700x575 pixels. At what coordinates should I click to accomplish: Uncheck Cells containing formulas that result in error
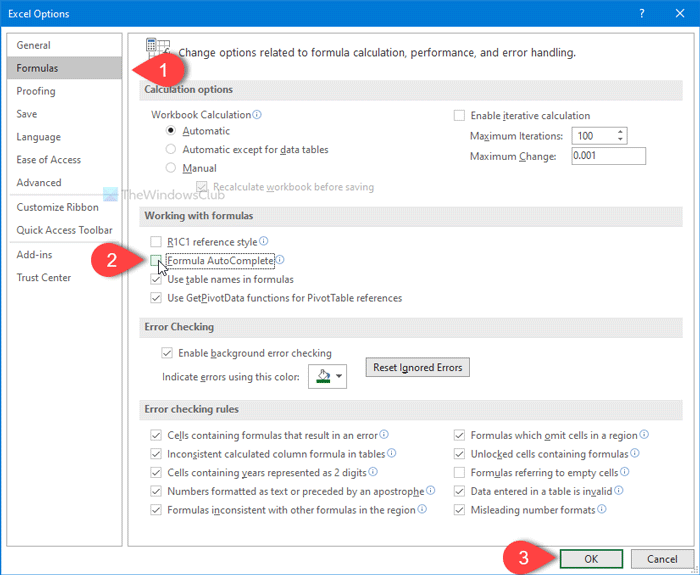(156, 435)
